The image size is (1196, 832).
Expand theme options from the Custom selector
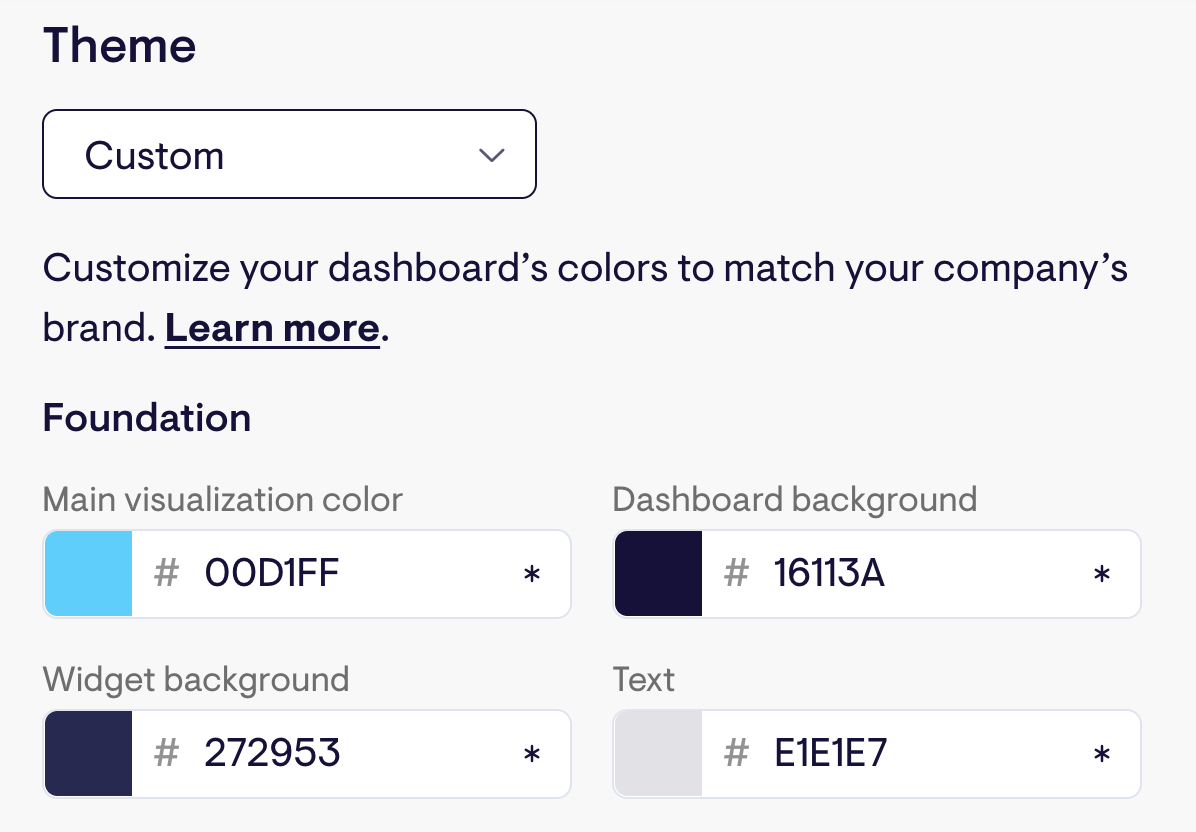pyautogui.click(x=289, y=154)
